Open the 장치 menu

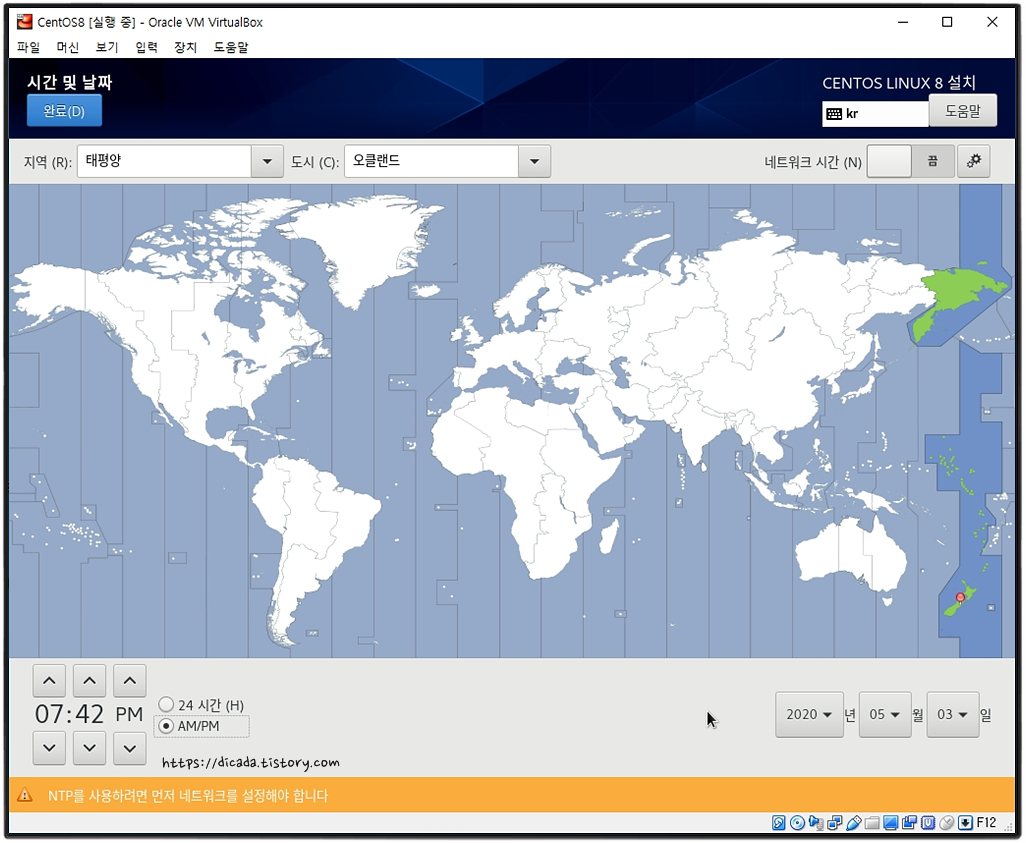pos(185,47)
